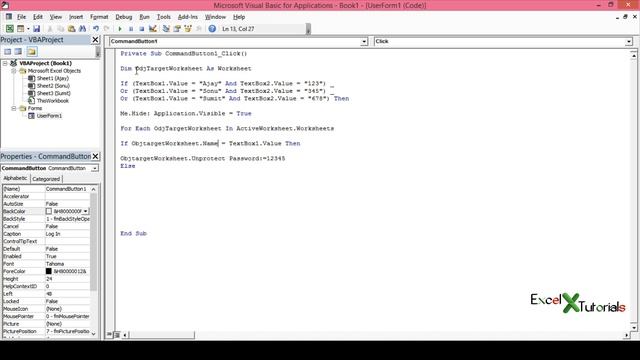Screen dimensions: 640x360
Task: Click the (Name) property value CommandButton1
Action: (x=67, y=189)
